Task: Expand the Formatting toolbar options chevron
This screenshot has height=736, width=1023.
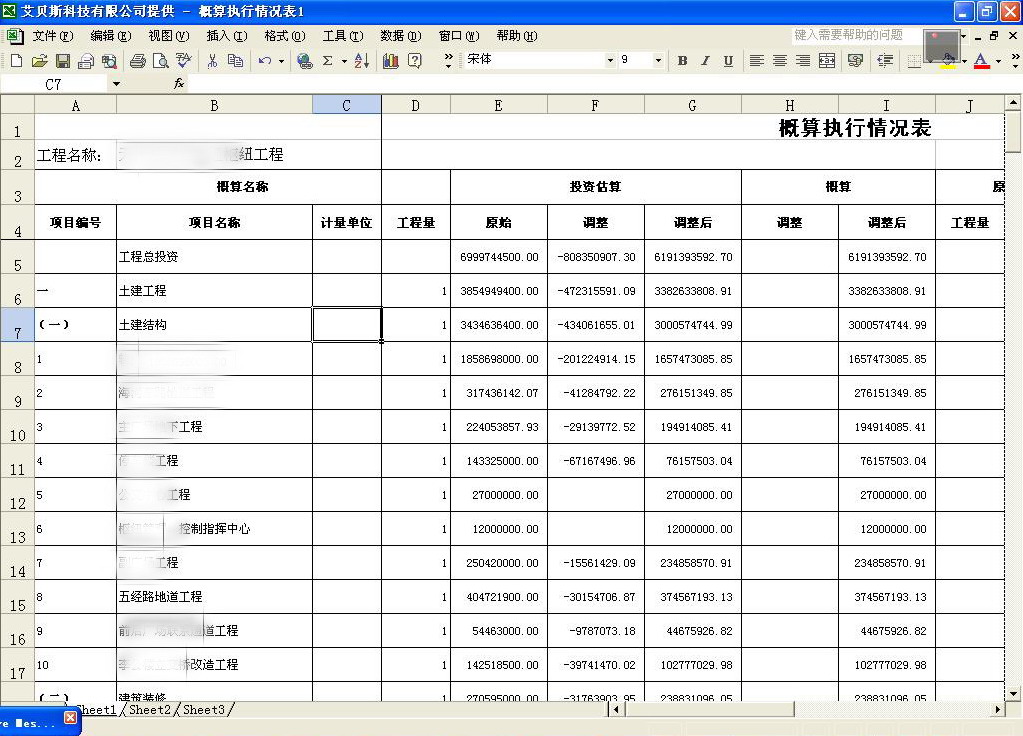Action: tap(1015, 61)
